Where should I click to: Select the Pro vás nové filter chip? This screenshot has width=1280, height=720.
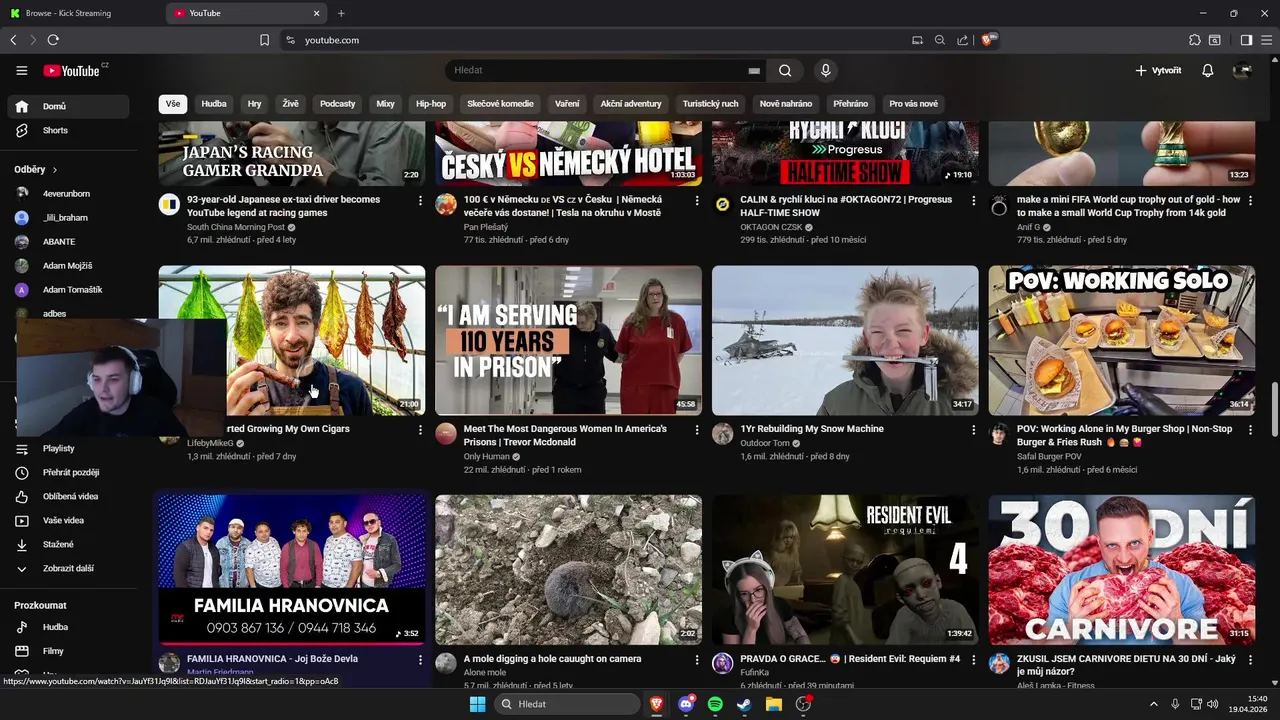(x=913, y=104)
